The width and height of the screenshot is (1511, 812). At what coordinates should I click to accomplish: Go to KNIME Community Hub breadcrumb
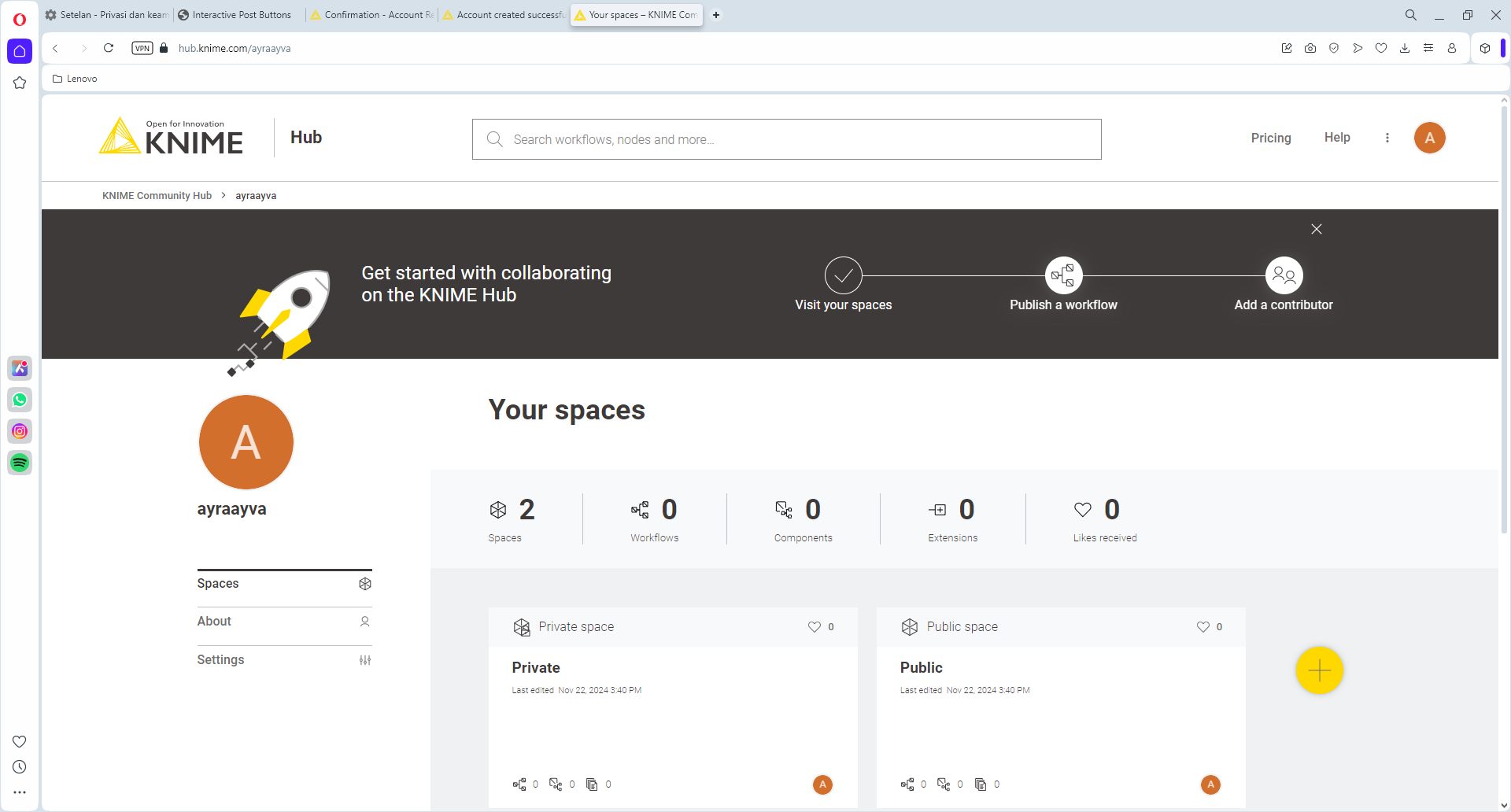(x=157, y=196)
